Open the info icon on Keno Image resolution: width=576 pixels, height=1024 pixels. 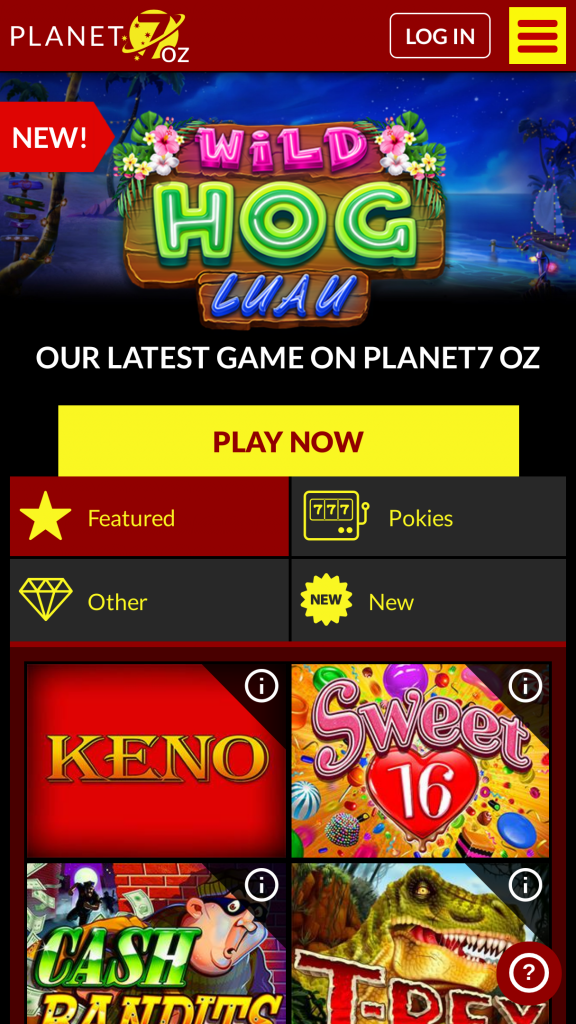pyautogui.click(x=261, y=686)
